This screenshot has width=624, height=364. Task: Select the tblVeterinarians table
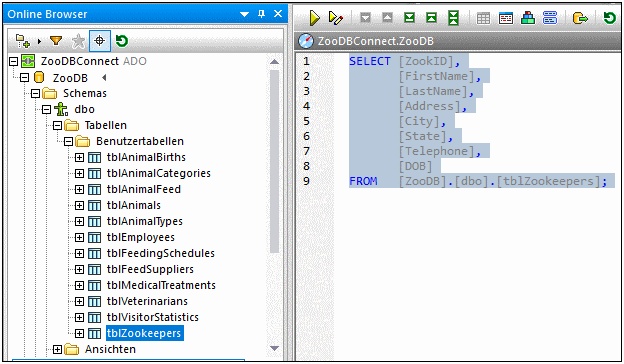(x=147, y=301)
